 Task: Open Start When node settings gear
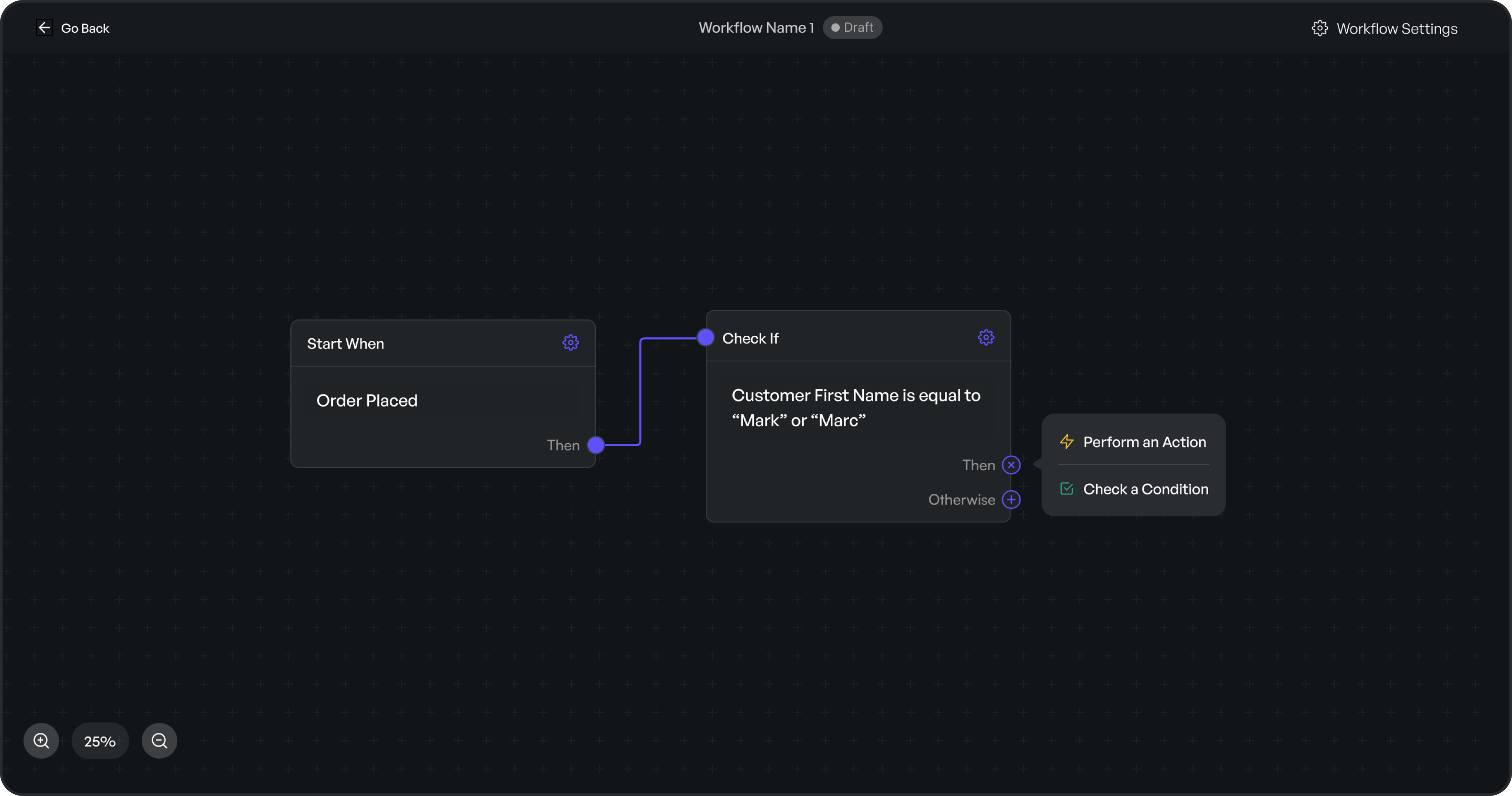(571, 343)
